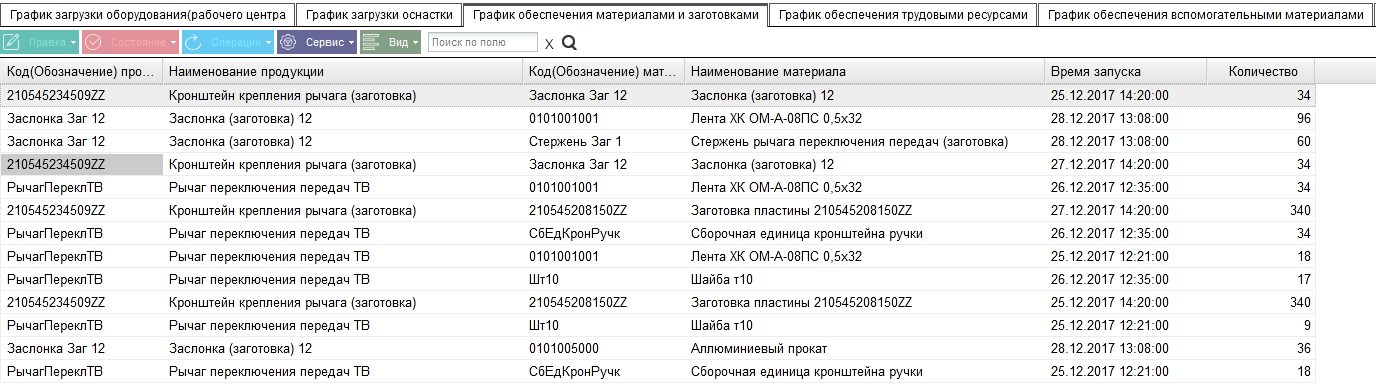Sort by Количество column header
Image resolution: width=1377 pixels, height=384 pixels.
tap(1260, 72)
